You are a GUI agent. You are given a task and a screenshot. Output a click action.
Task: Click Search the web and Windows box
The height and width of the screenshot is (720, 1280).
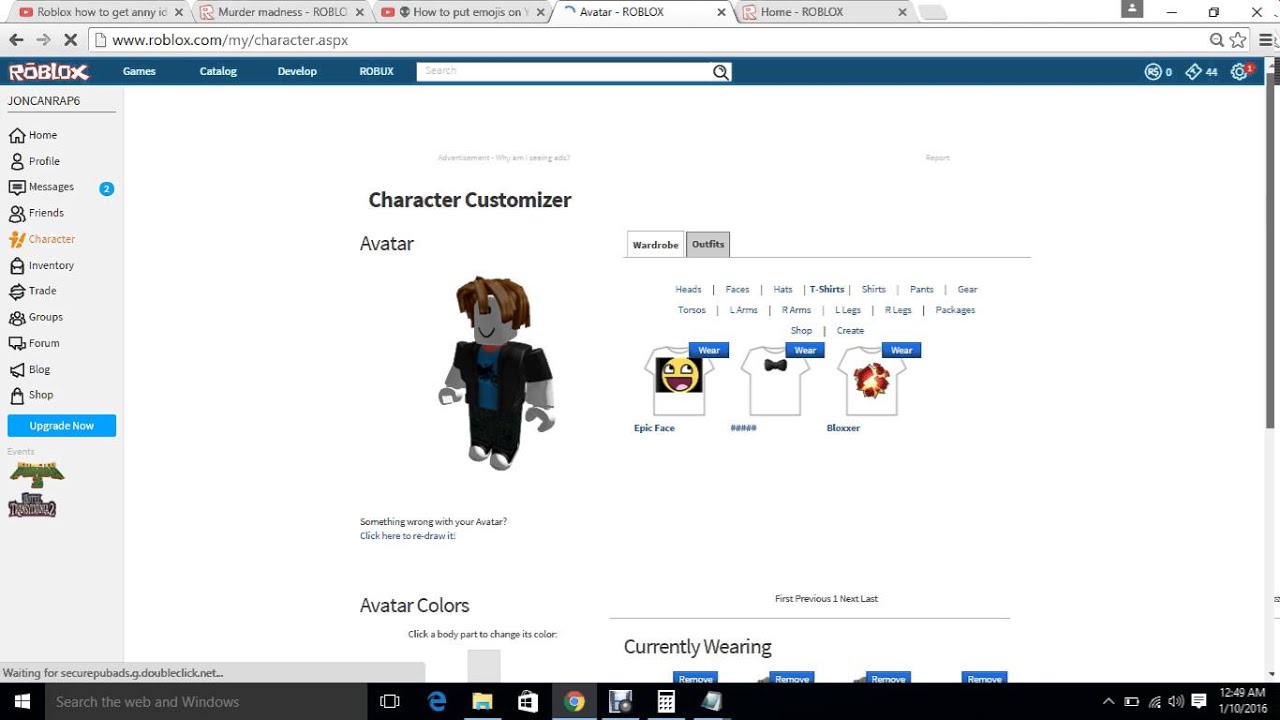pyautogui.click(x=205, y=702)
